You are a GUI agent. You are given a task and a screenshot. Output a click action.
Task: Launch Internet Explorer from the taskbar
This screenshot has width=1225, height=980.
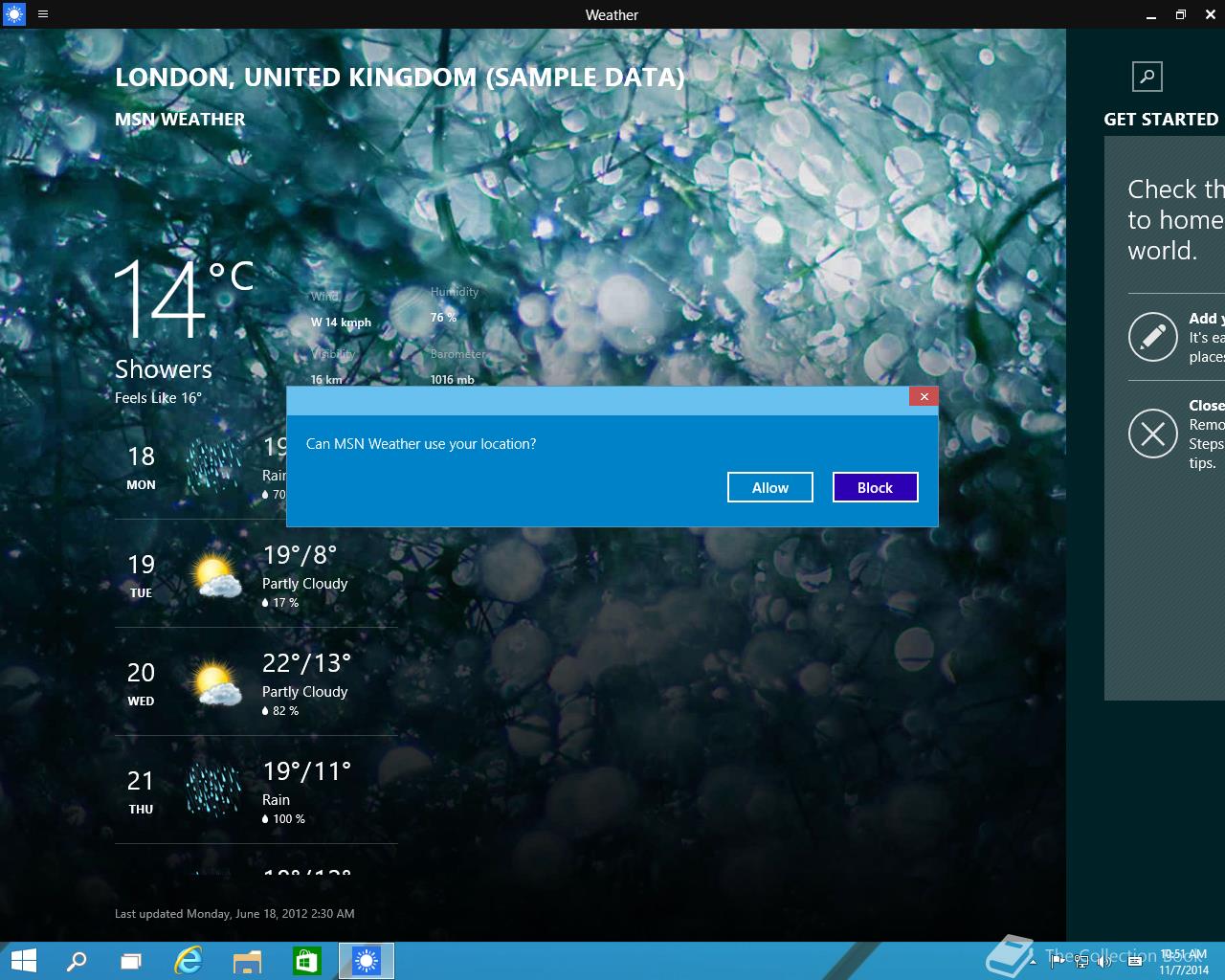coord(189,961)
